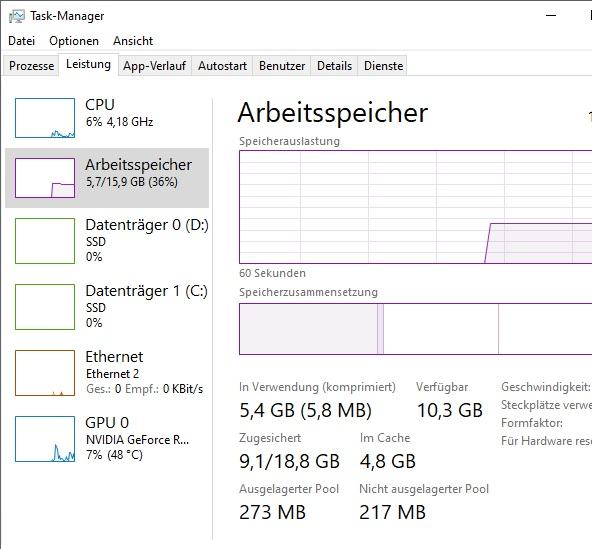Select the Ethernet graph in sidebar
Viewport: 592px width, 549px height.
(45, 373)
